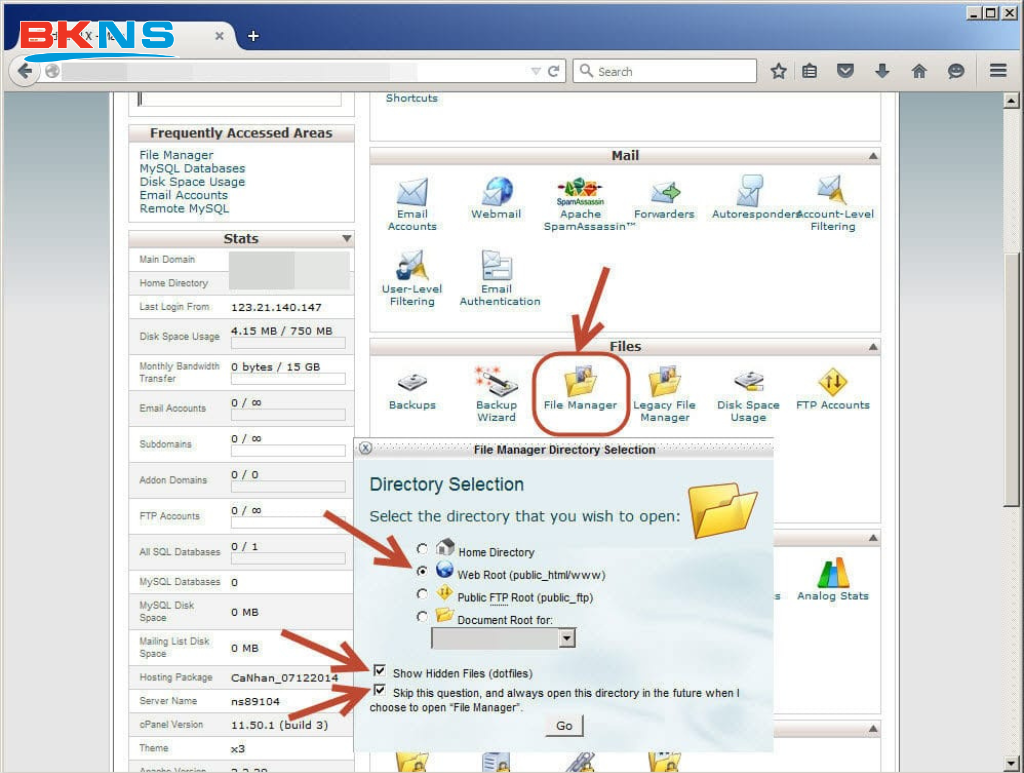
Task: Open a new browser tab
Action: point(253,36)
